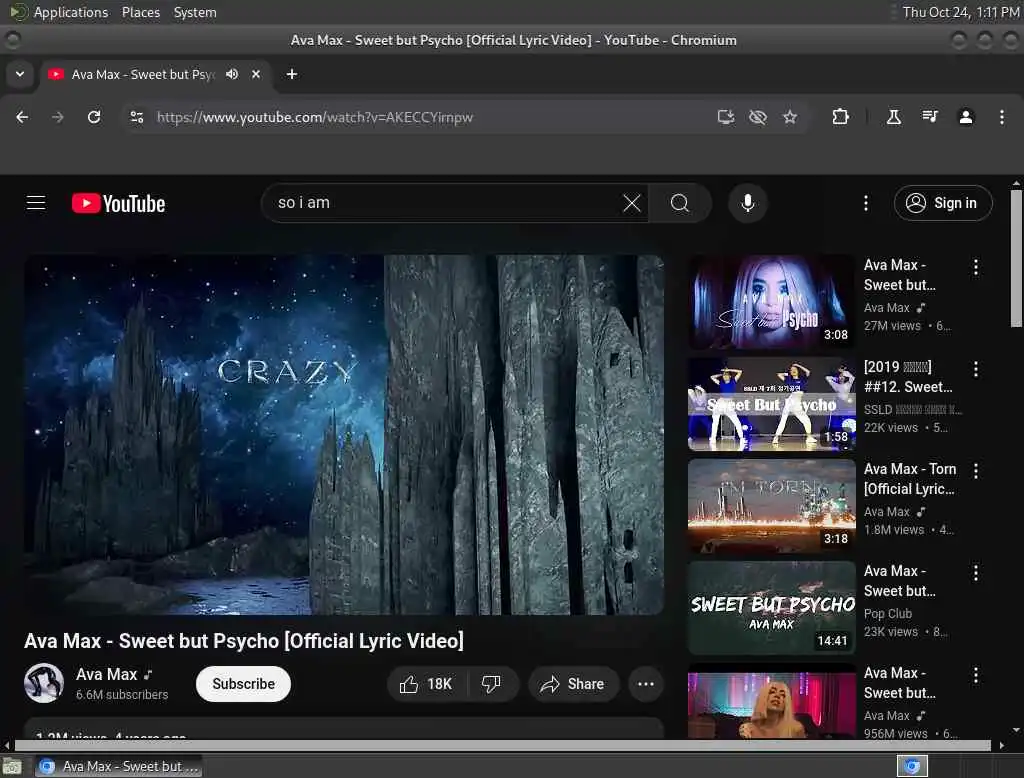Viewport: 1024px width, 778px height.
Task: Open Ava Max channel name link
Action: (x=106, y=674)
